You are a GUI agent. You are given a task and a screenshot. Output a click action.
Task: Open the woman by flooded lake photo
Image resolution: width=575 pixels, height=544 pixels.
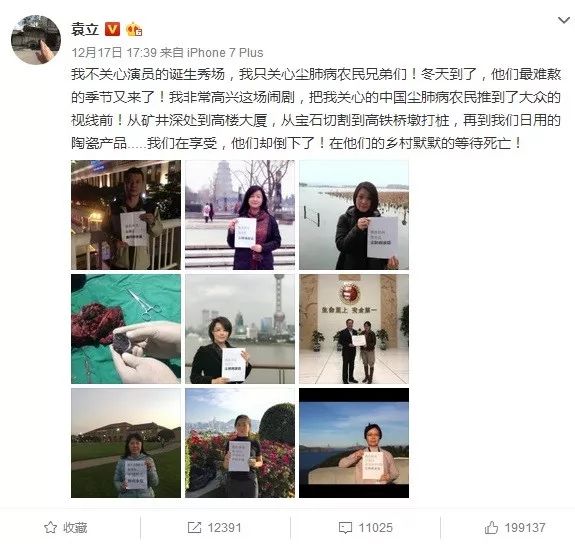354,215
